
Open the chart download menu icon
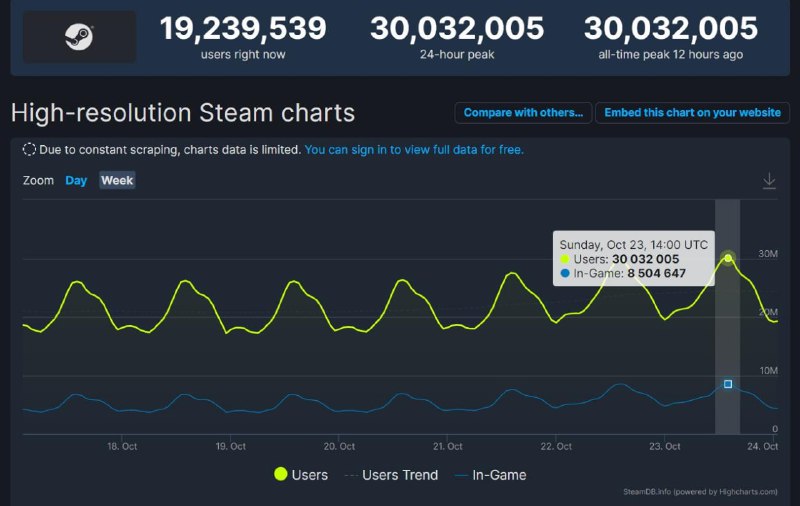(x=769, y=181)
